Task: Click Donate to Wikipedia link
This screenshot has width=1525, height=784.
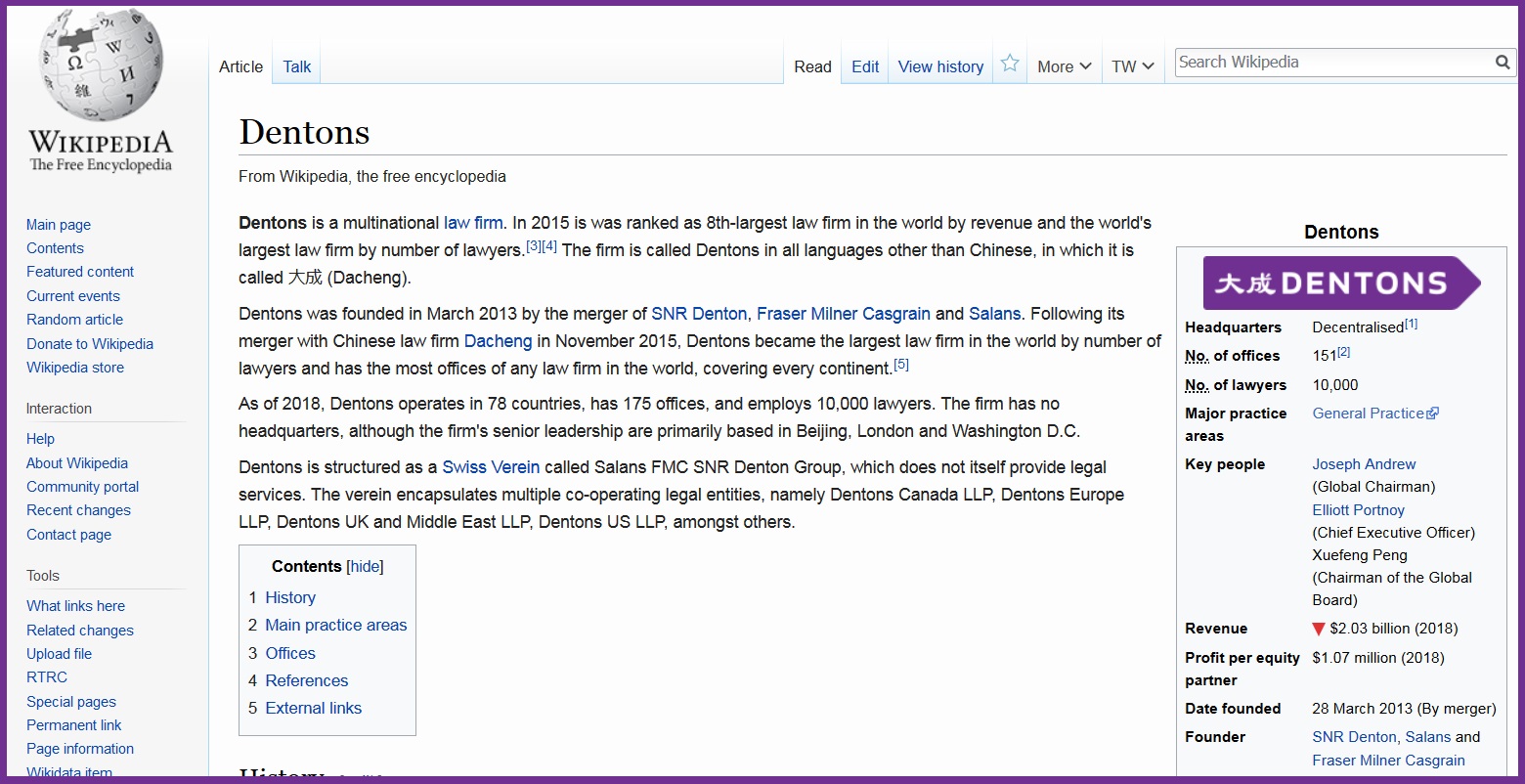Action: pyautogui.click(x=90, y=344)
